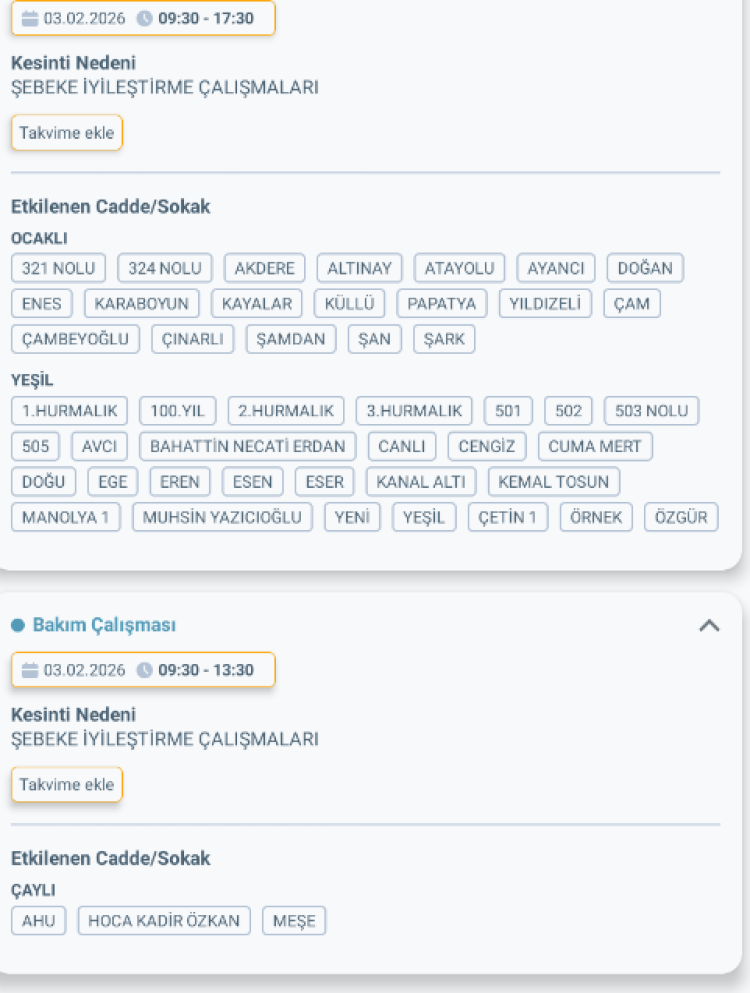Select the KARABOYUN street tag
This screenshot has height=993, width=750.
coord(141,303)
